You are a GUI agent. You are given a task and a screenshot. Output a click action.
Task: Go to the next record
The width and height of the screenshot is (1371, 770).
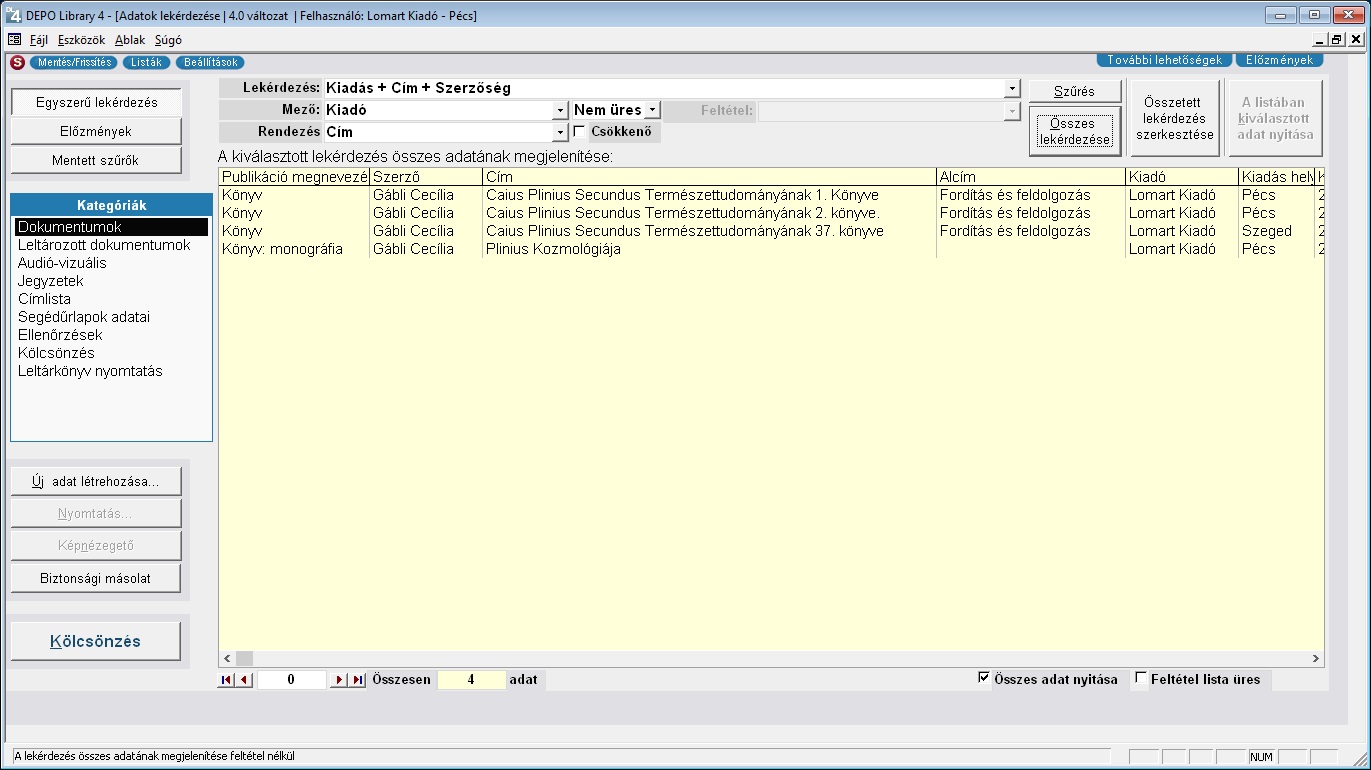[339, 680]
